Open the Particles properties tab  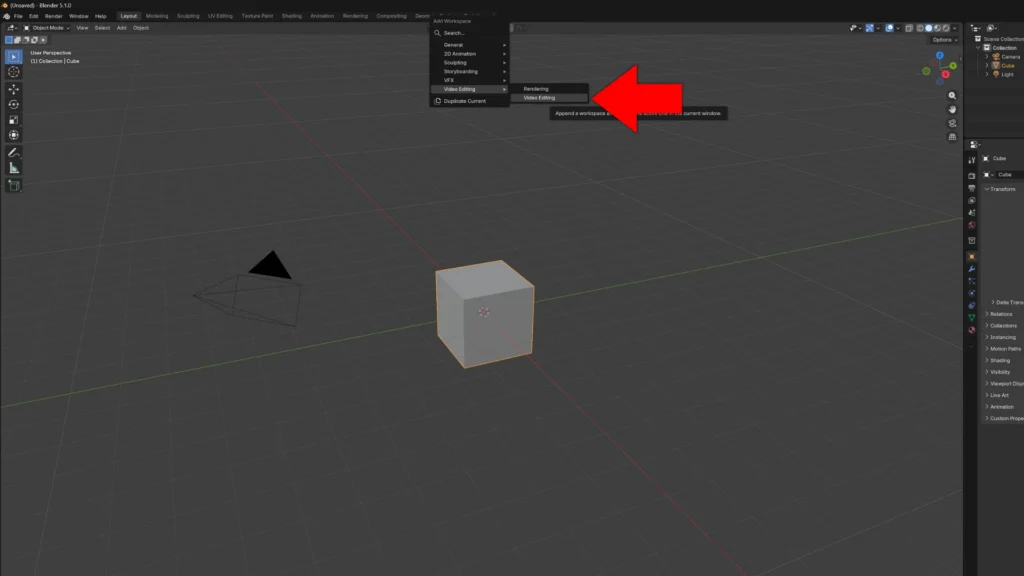click(972, 281)
